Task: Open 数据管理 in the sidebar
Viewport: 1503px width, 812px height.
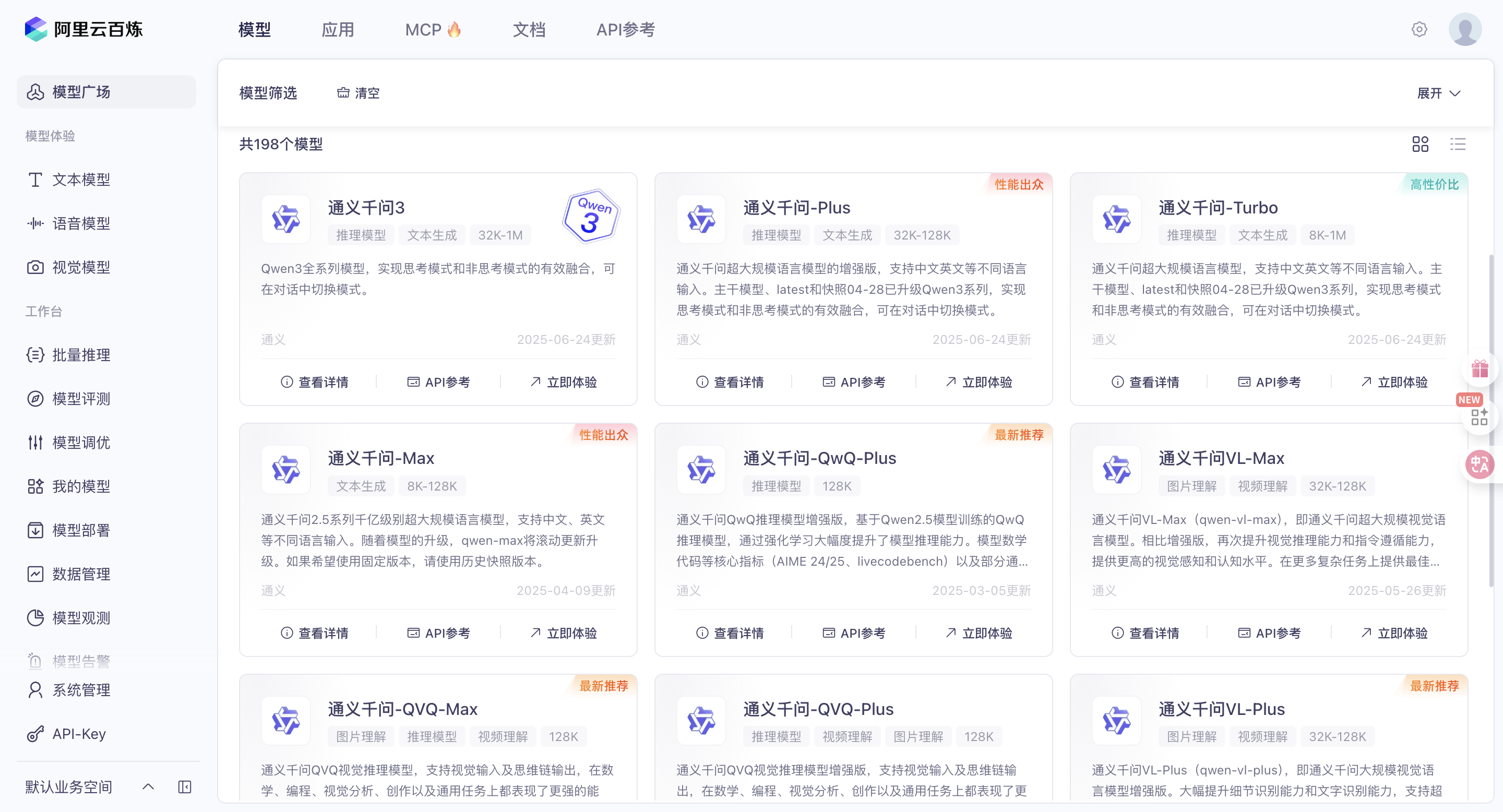Action: (x=106, y=574)
